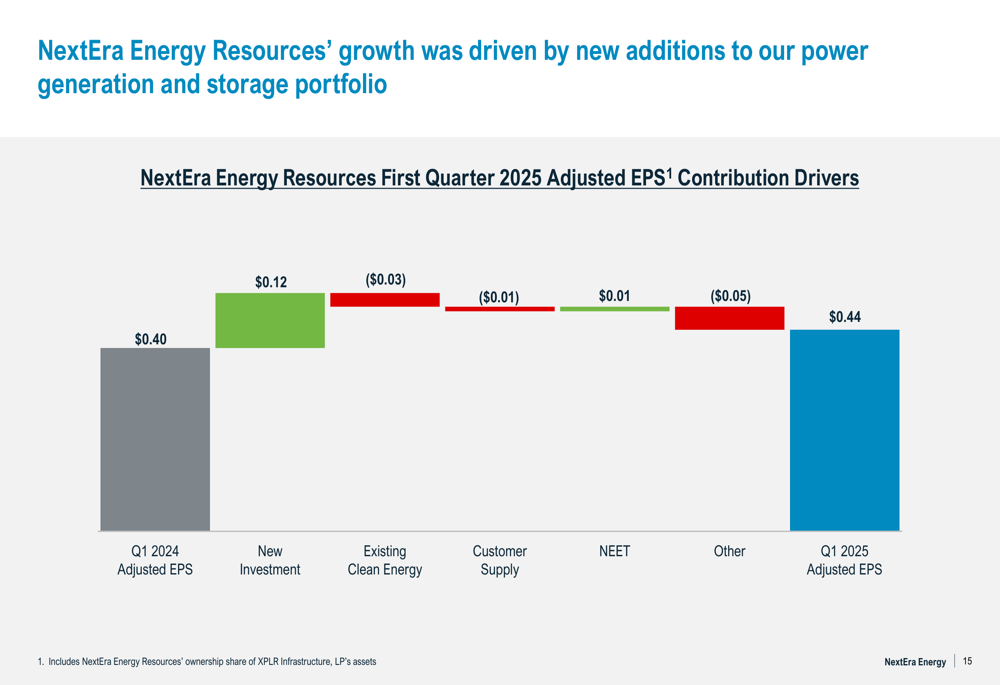The width and height of the screenshot is (1000, 685).
Task: Select the $0.01 value label
Action: point(614,296)
